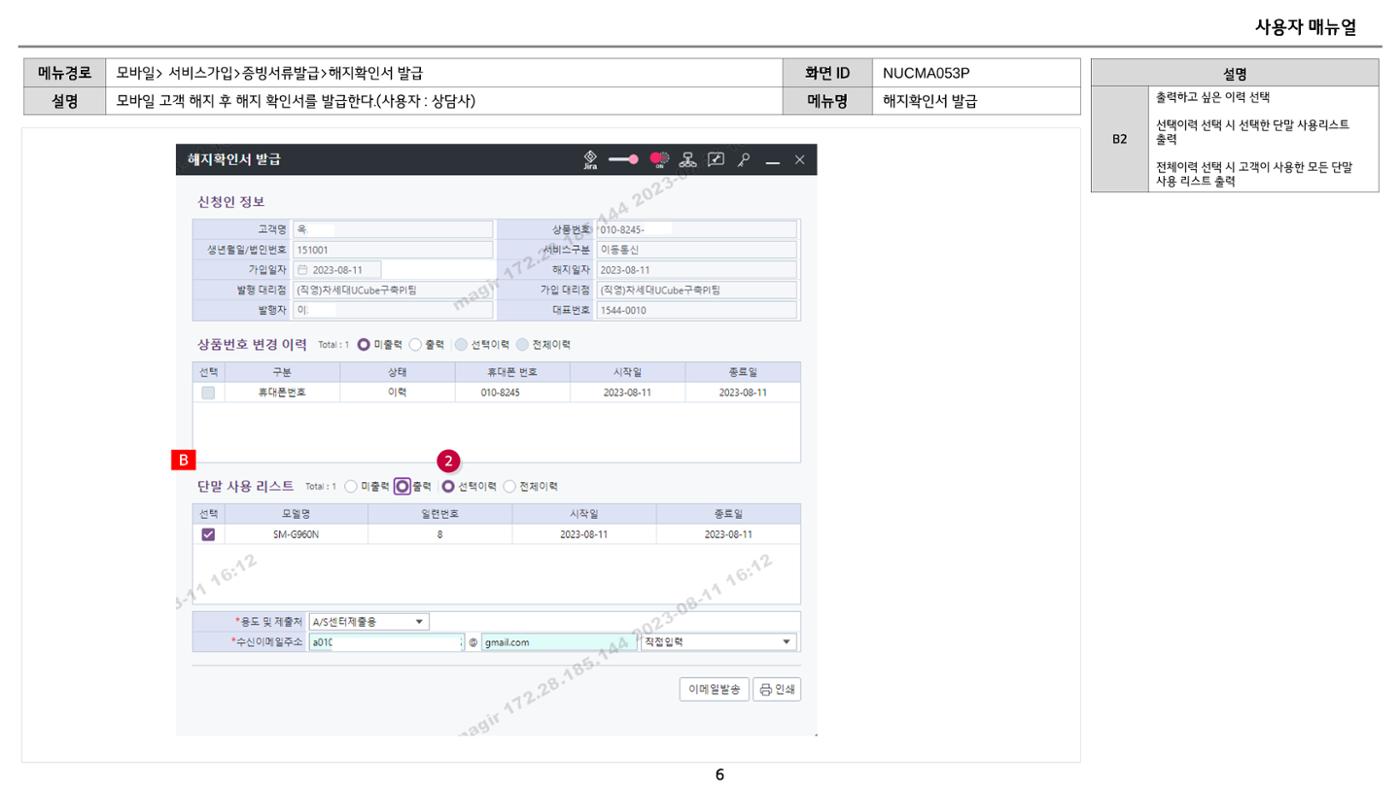Click the key icon in title bar

[x=743, y=160]
